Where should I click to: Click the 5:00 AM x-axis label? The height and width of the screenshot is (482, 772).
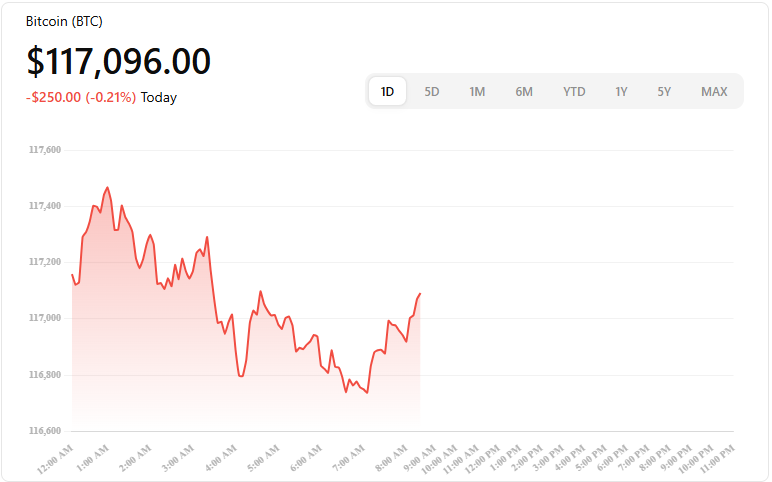click(263, 458)
